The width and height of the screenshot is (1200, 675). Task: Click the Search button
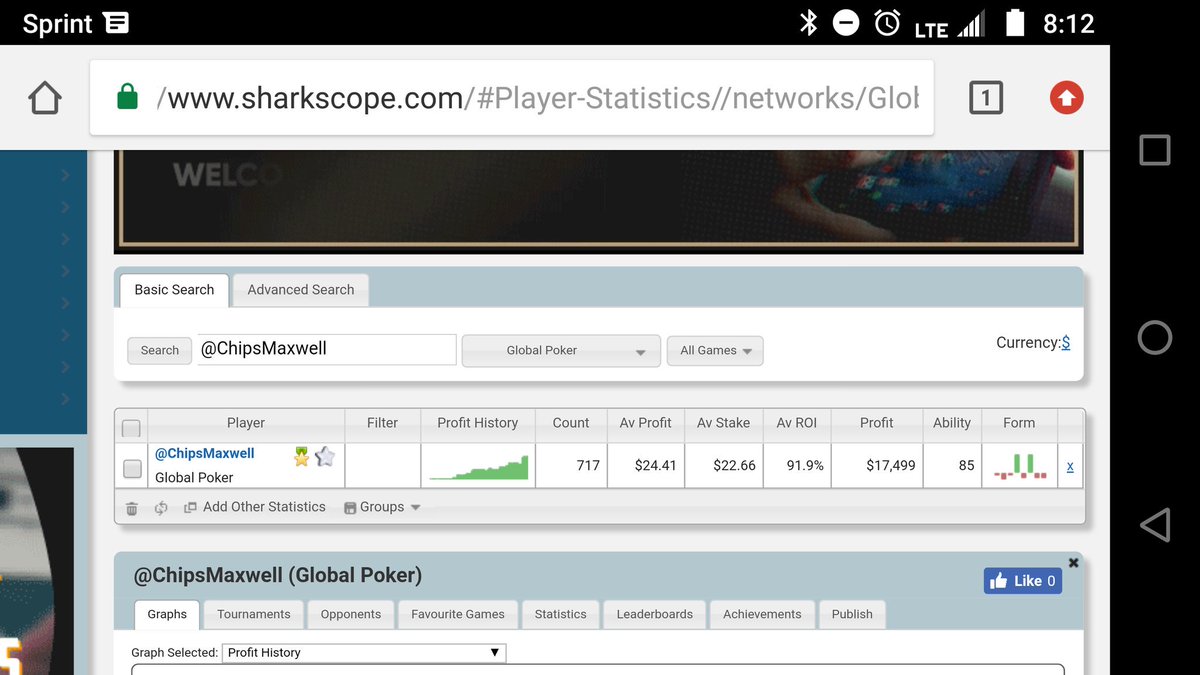(x=160, y=351)
